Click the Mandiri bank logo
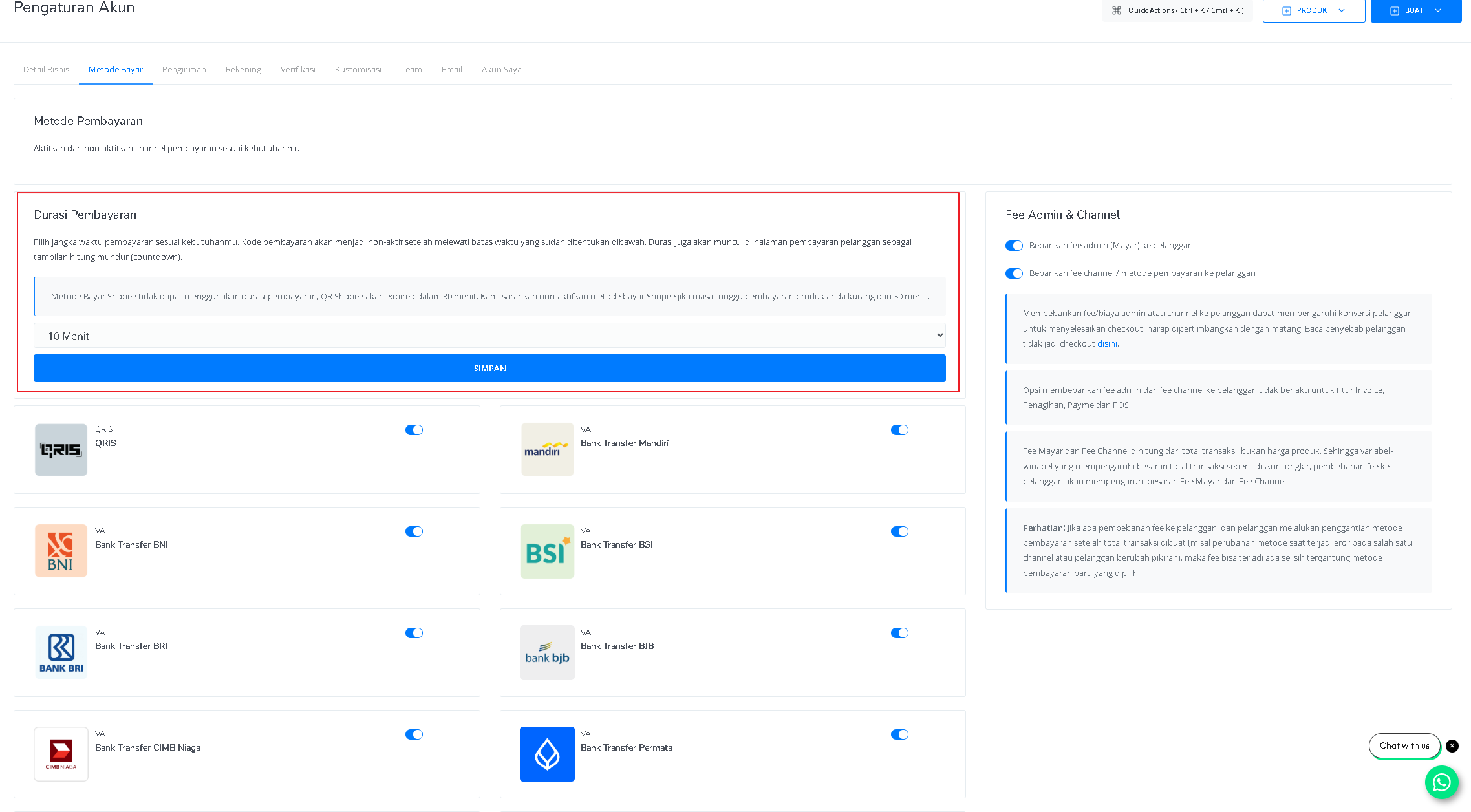The height and width of the screenshot is (812, 1471). coord(547,450)
